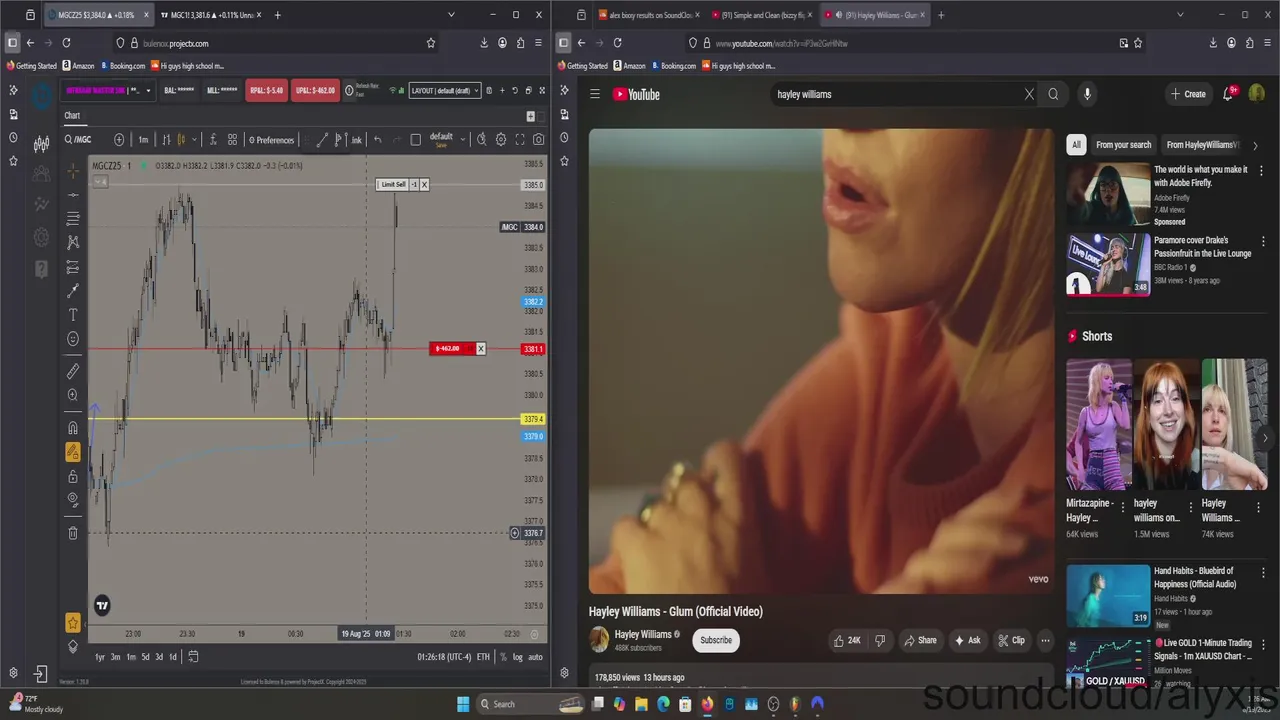
Task: Close the $-462.00 position with X
Action: tap(480, 348)
